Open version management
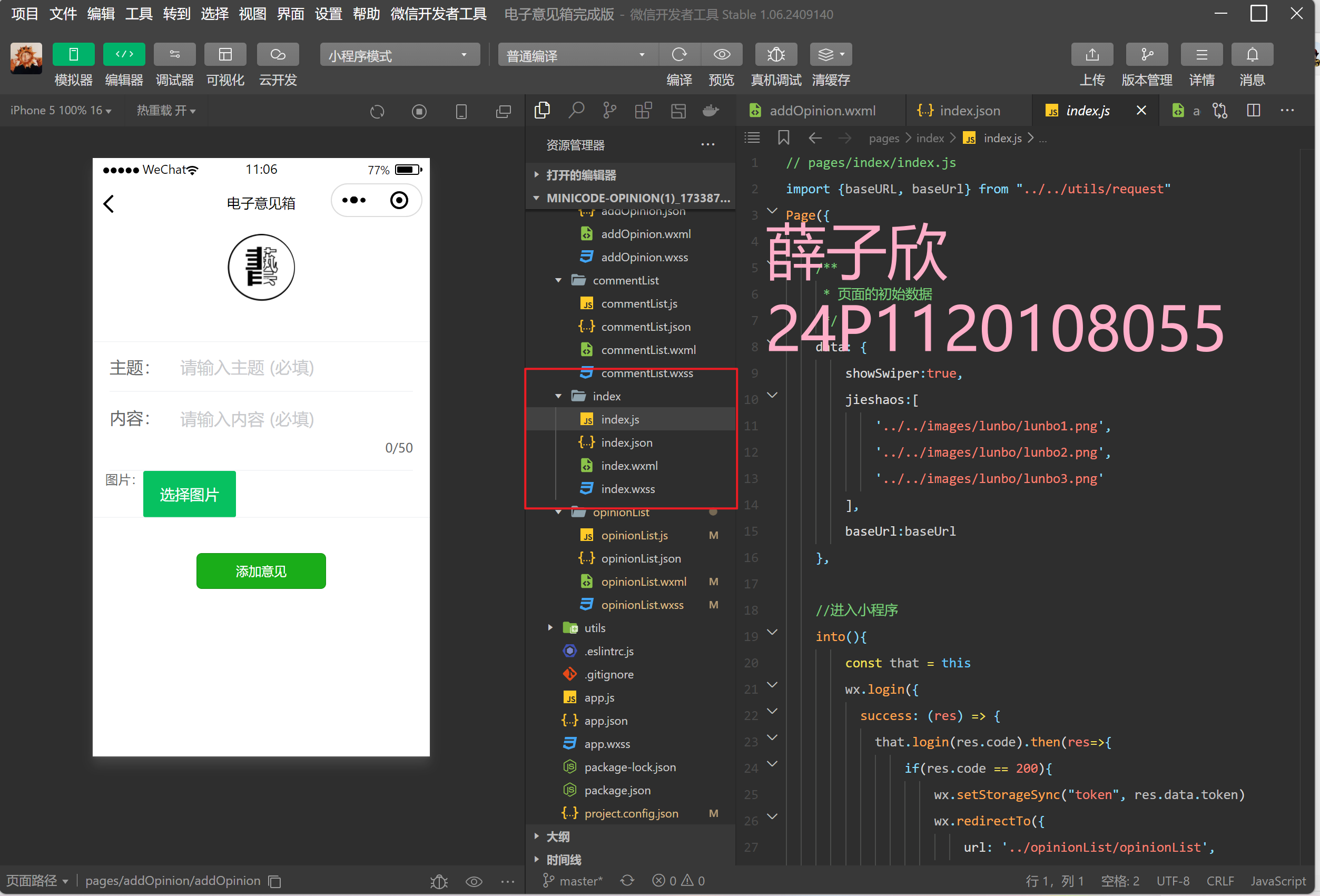Screen dimensions: 1320x896 1147,55
